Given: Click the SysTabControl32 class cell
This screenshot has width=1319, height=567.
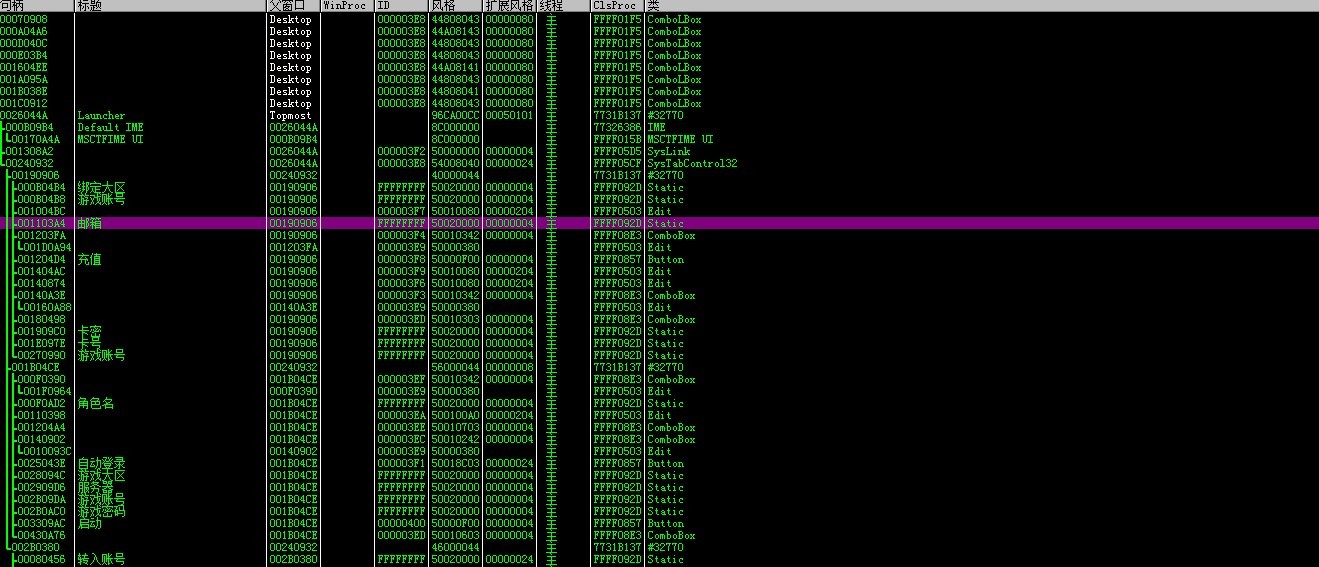Looking at the screenshot, I should coord(692,164).
